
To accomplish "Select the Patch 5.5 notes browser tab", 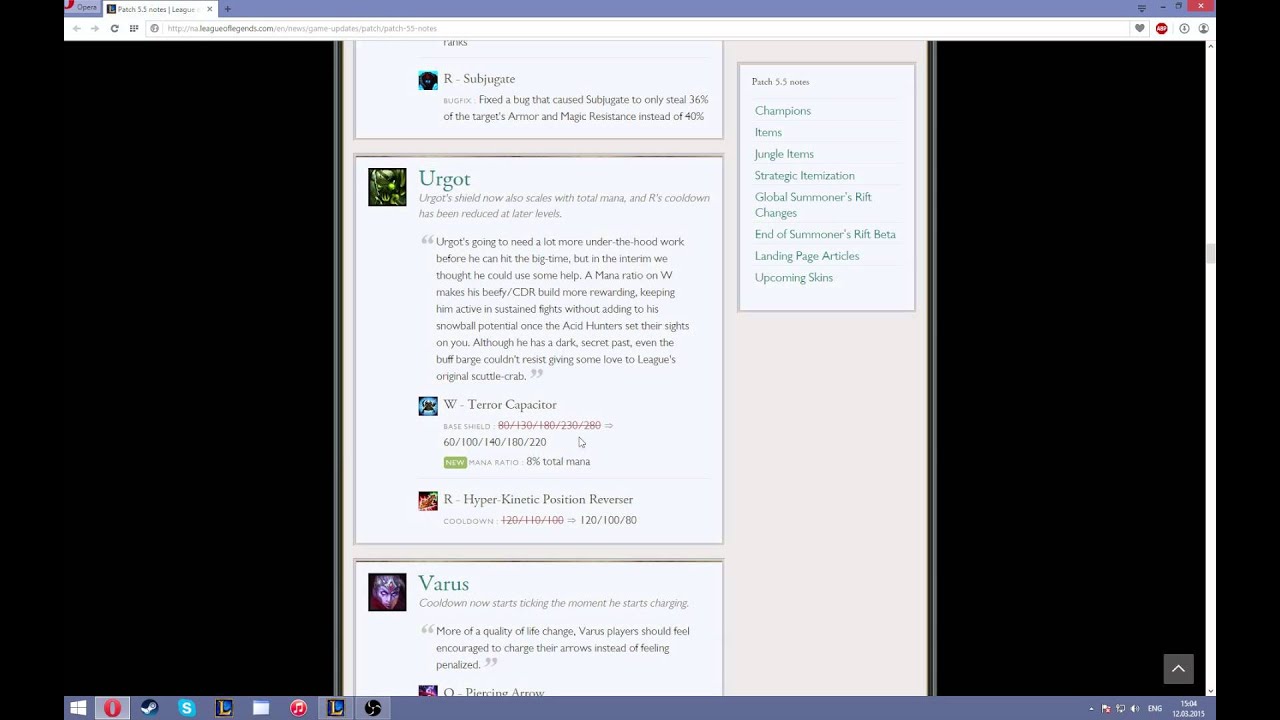I will pos(158,9).
